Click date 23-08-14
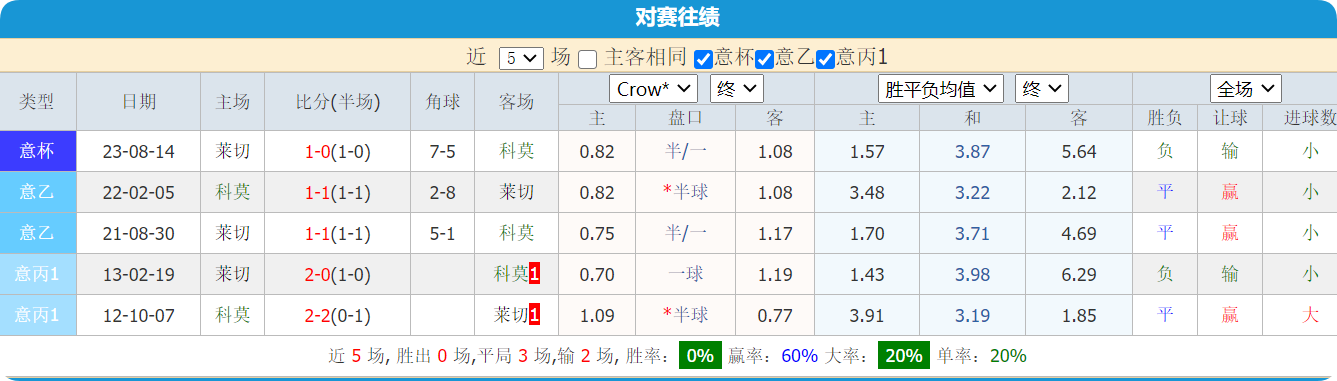Viewport: 1337px width, 381px height. point(139,152)
